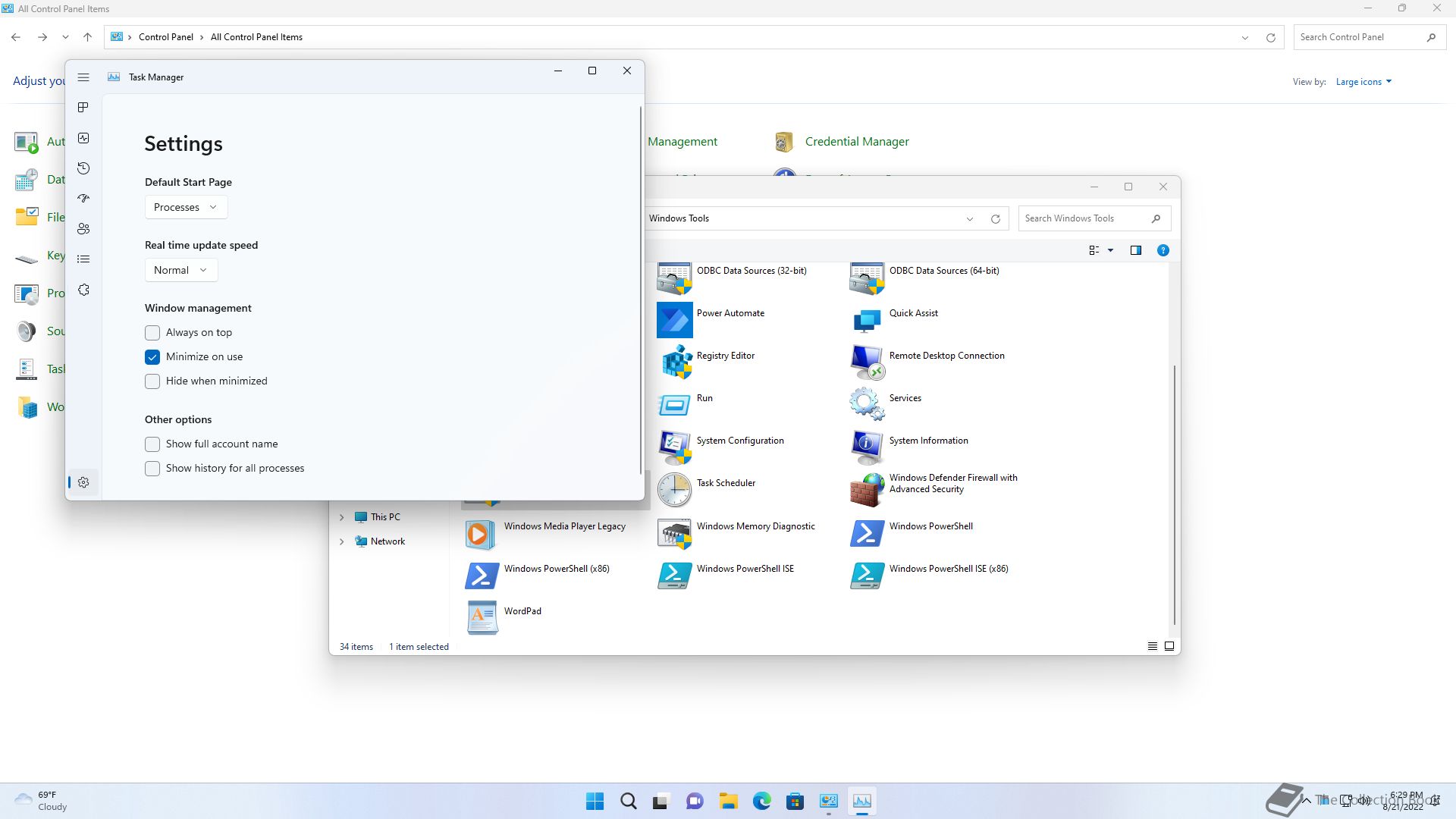
Task: Select Quick Assist icon
Action: point(867,320)
